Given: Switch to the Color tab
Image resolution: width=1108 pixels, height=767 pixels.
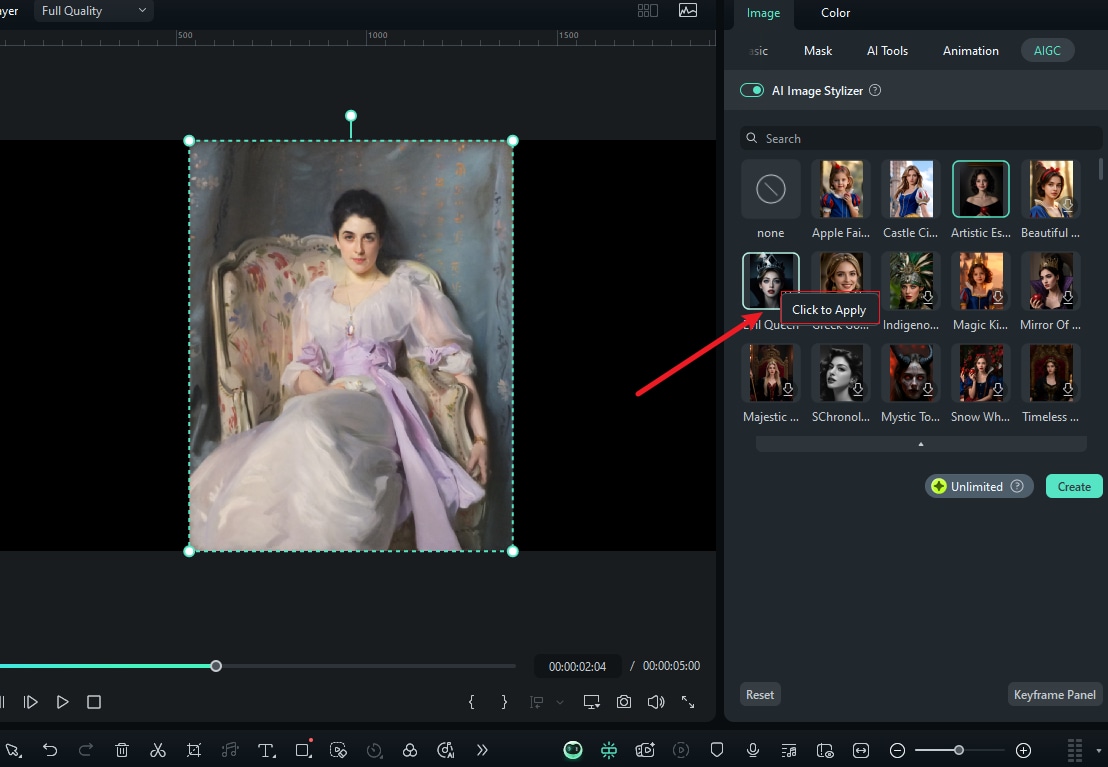Looking at the screenshot, I should pos(835,13).
